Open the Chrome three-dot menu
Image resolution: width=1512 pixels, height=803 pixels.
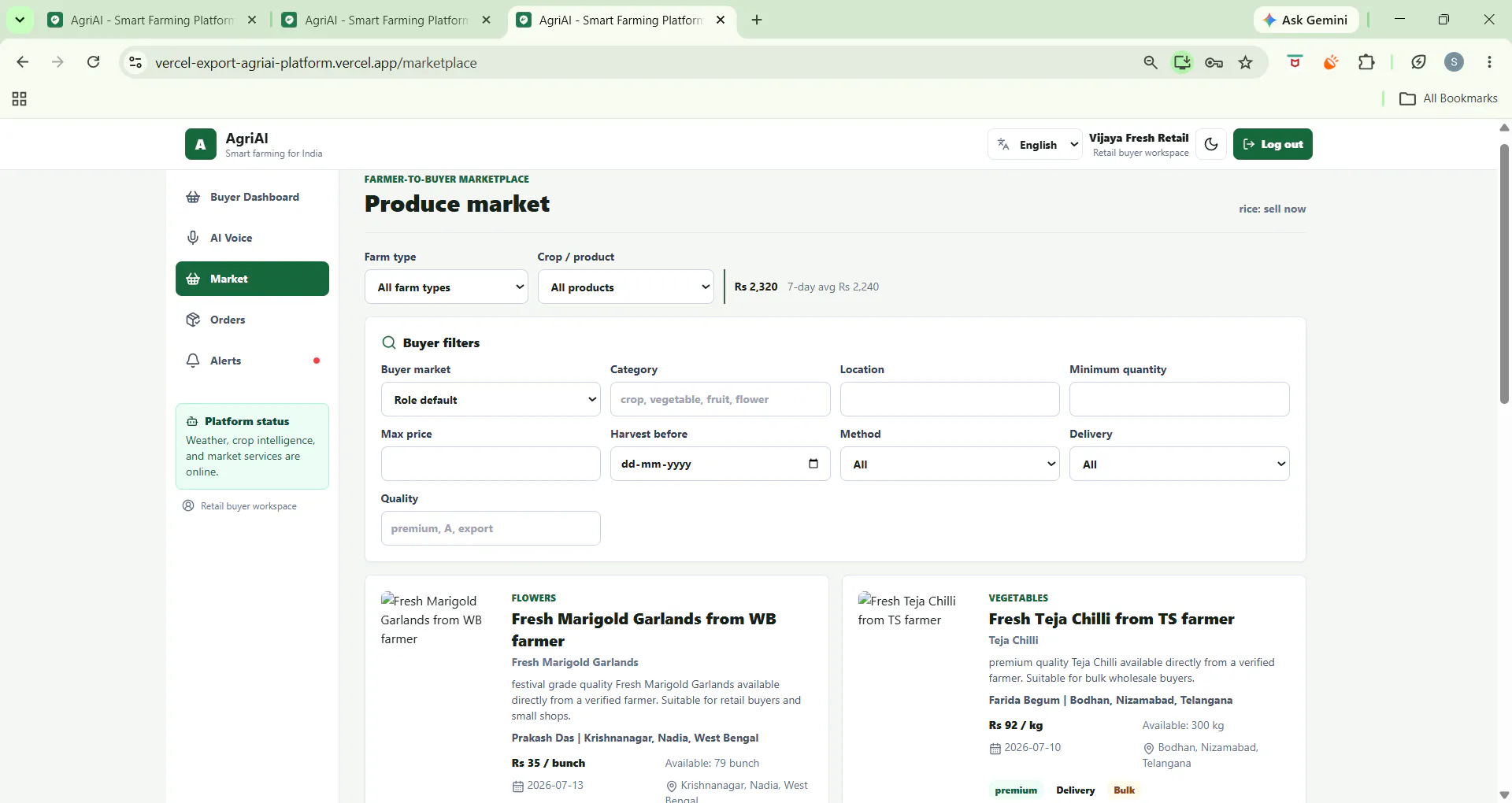(x=1489, y=62)
